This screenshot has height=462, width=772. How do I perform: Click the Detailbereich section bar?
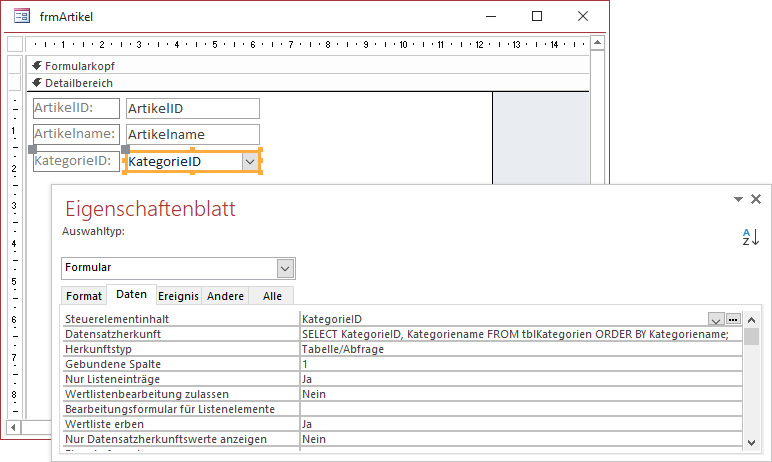tap(308, 83)
